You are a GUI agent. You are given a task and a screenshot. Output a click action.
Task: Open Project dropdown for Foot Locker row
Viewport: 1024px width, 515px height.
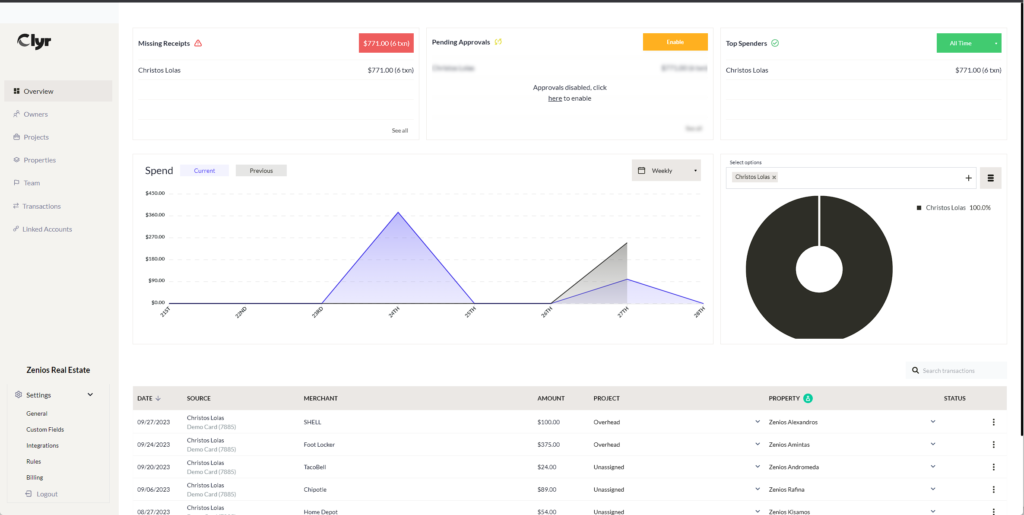pyautogui.click(x=758, y=444)
